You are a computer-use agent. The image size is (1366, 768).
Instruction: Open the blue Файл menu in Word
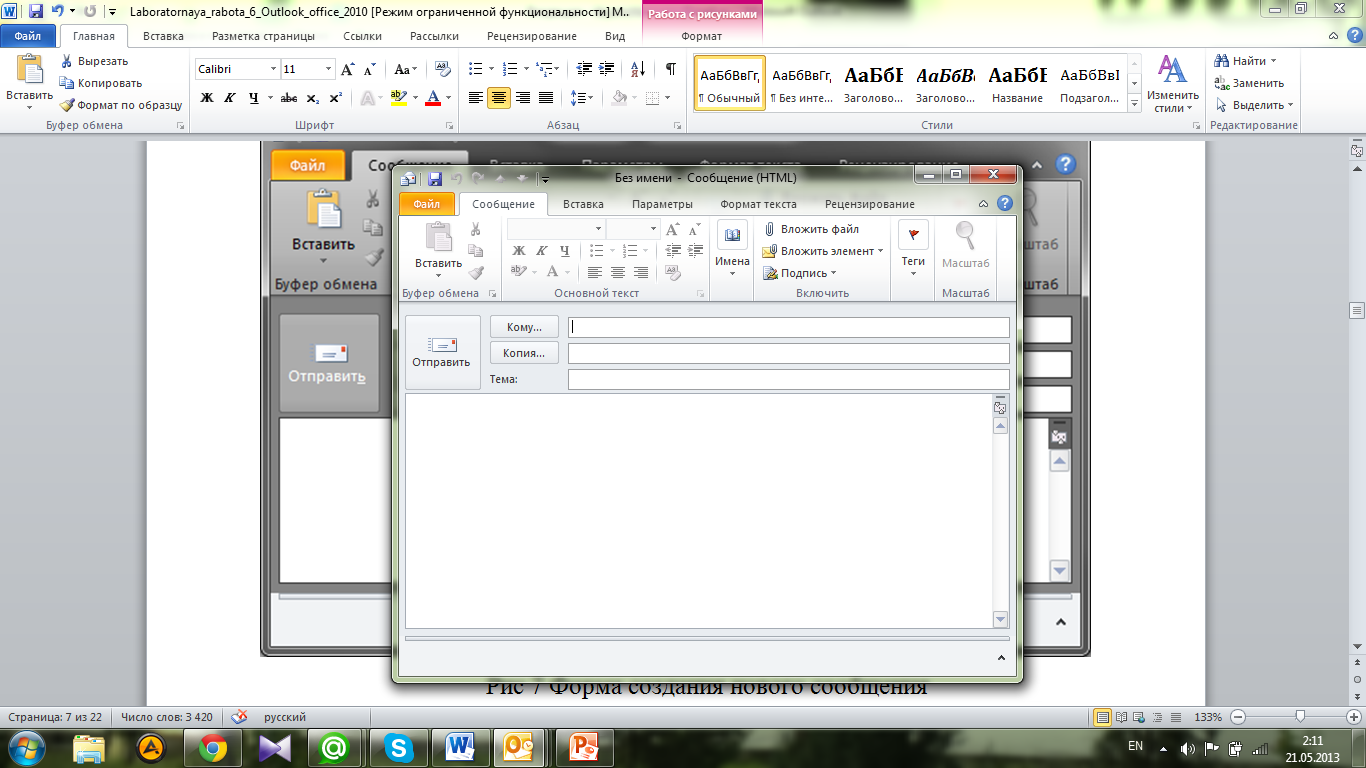(28, 36)
